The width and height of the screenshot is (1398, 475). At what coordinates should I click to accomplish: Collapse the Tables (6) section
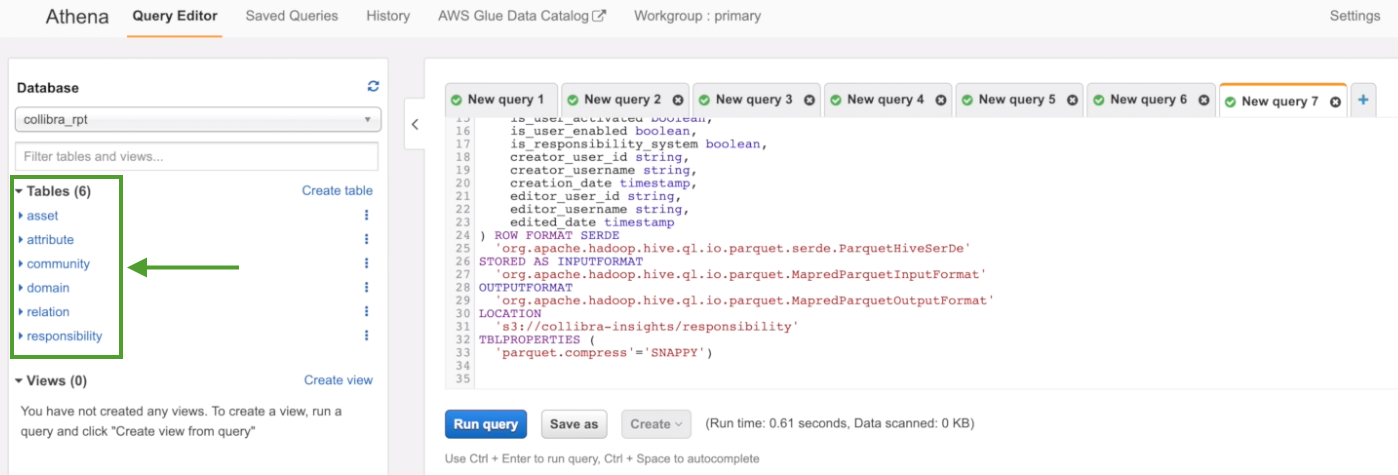tap(19, 191)
